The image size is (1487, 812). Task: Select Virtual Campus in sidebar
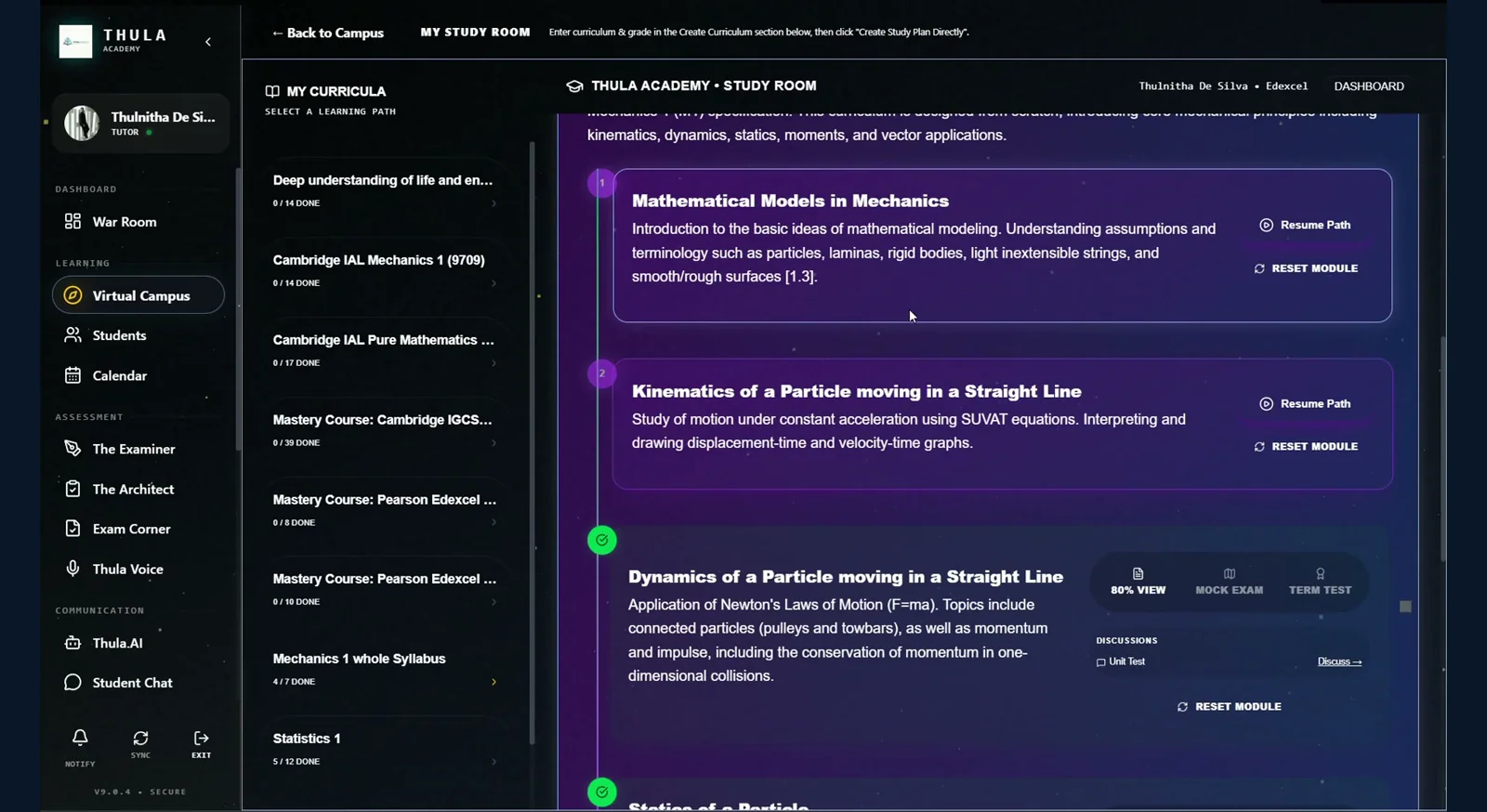point(138,295)
